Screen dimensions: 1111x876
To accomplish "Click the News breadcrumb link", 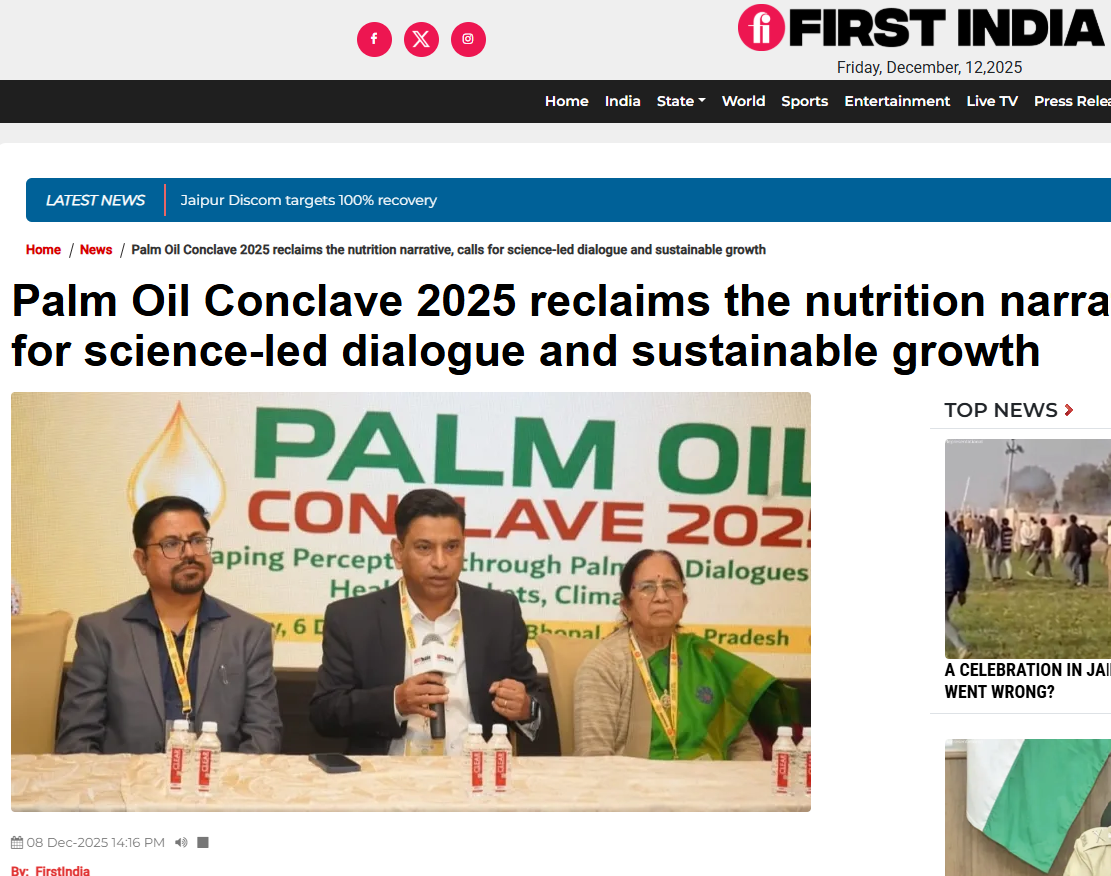I will tap(96, 249).
